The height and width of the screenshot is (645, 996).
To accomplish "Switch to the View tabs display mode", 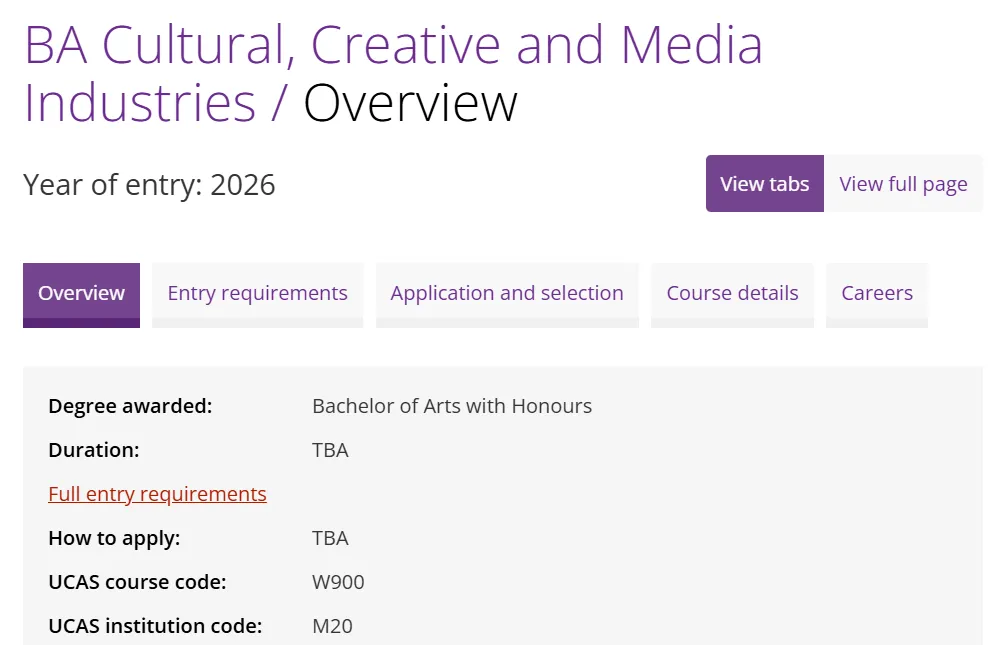I will 764,184.
